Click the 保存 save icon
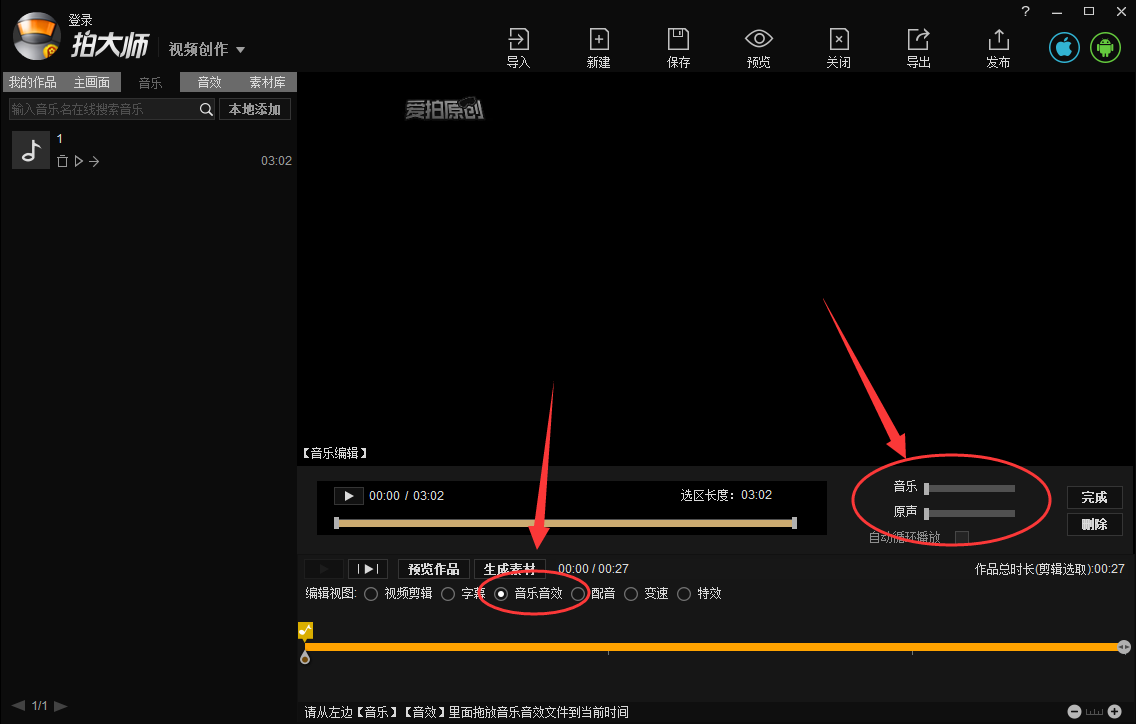1136x724 pixels. [x=678, y=40]
